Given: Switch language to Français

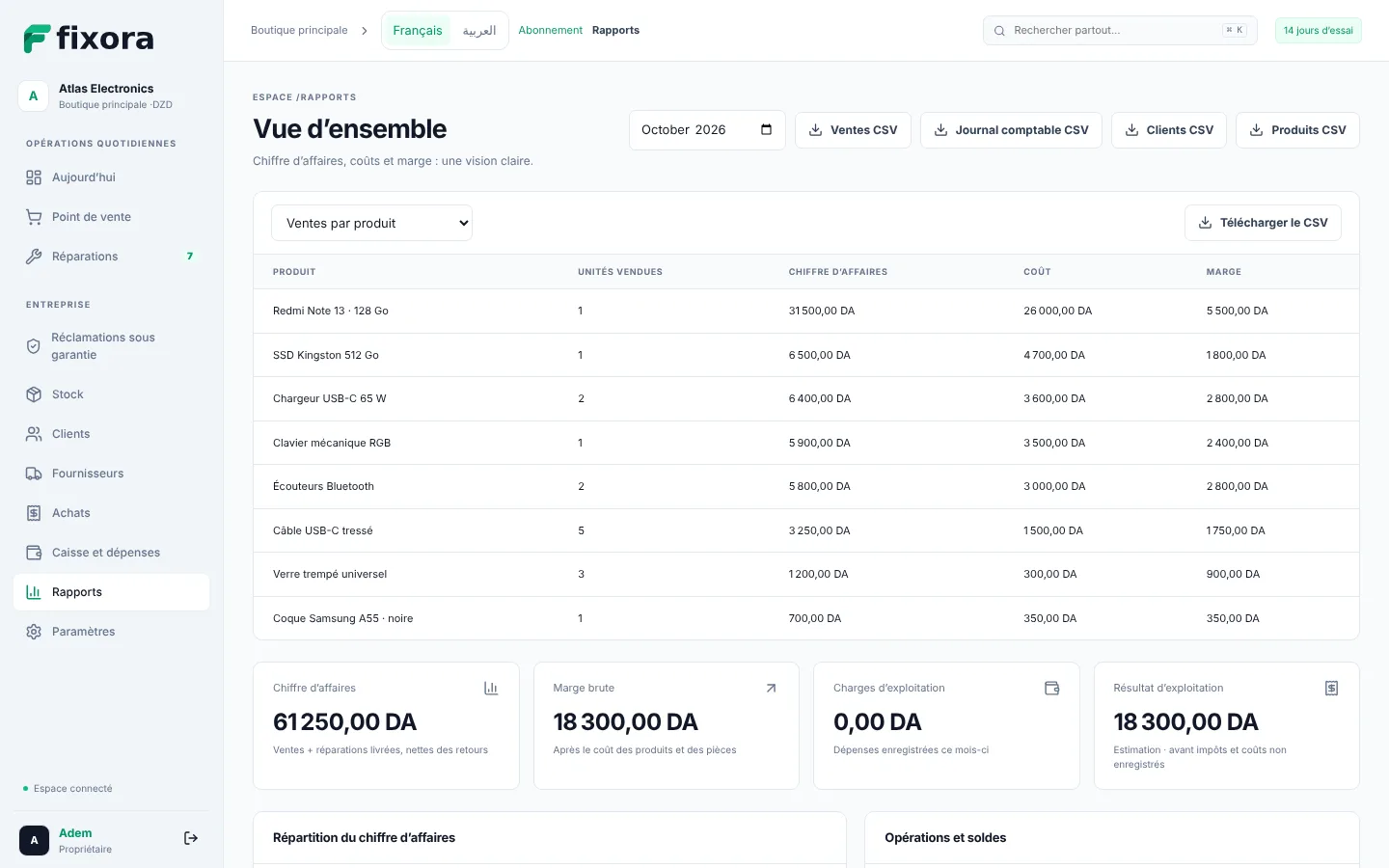Looking at the screenshot, I should pos(418,31).
